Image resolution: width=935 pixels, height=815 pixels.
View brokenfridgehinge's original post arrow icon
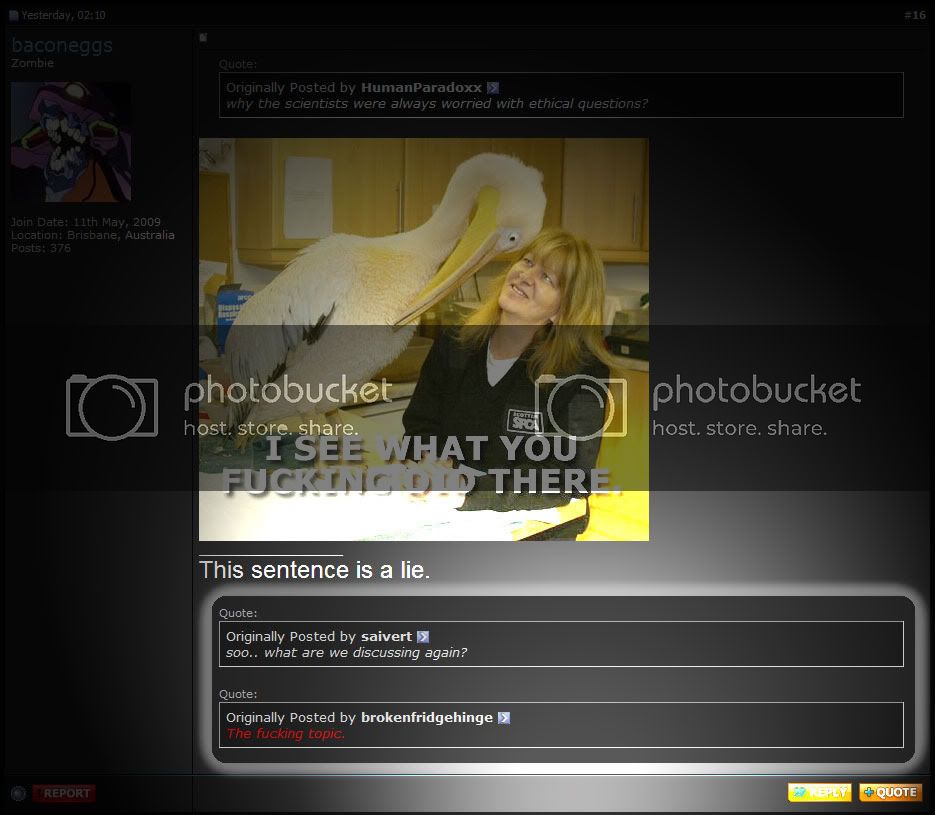(x=504, y=718)
